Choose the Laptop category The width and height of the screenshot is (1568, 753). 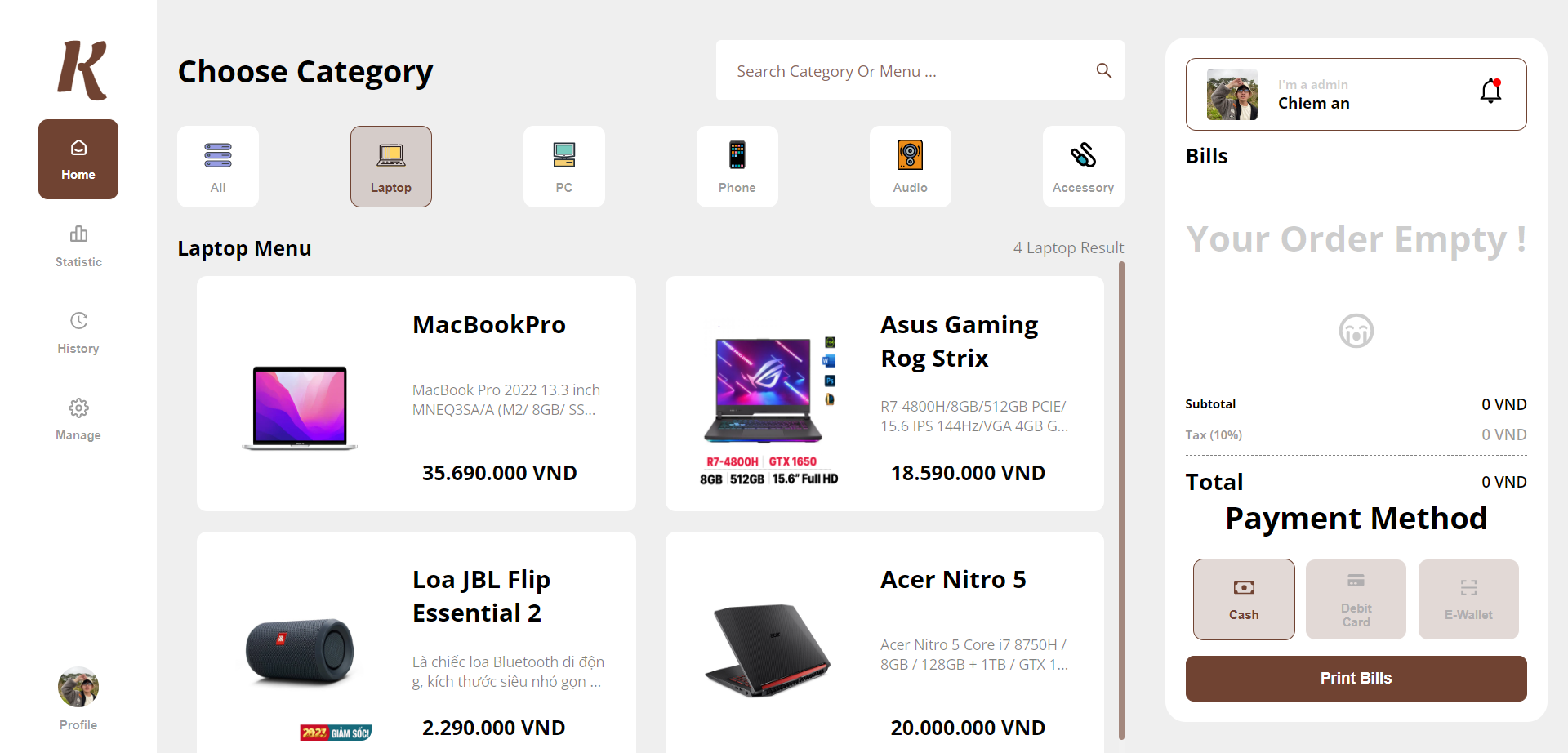(x=391, y=167)
